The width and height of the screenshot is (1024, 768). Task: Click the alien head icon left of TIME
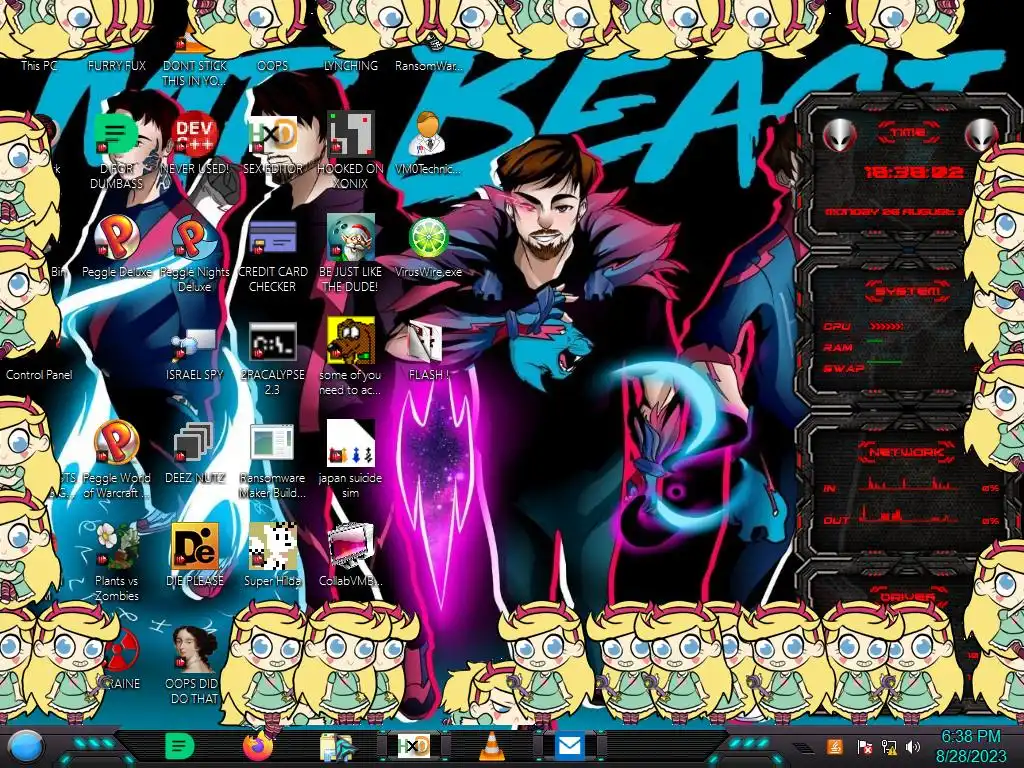coord(839,135)
